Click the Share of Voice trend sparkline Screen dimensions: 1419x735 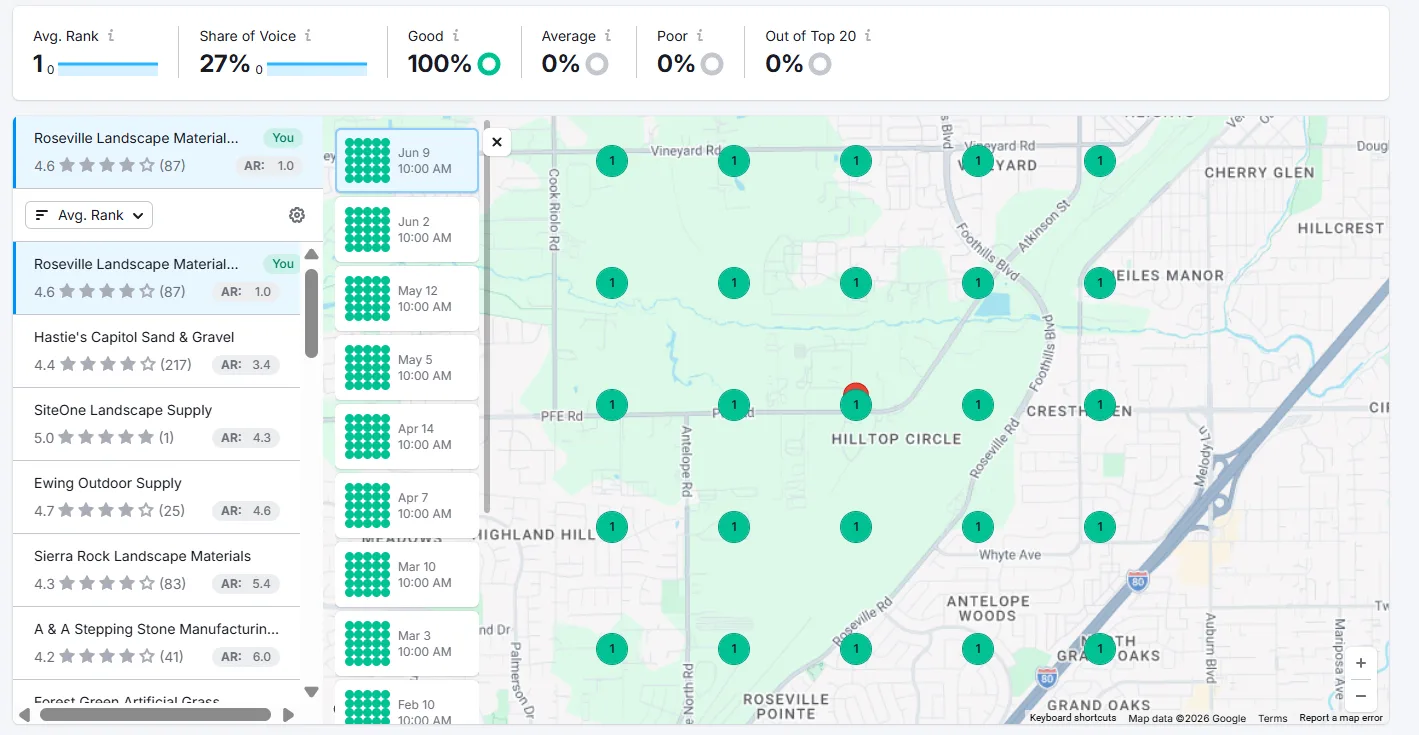click(317, 67)
